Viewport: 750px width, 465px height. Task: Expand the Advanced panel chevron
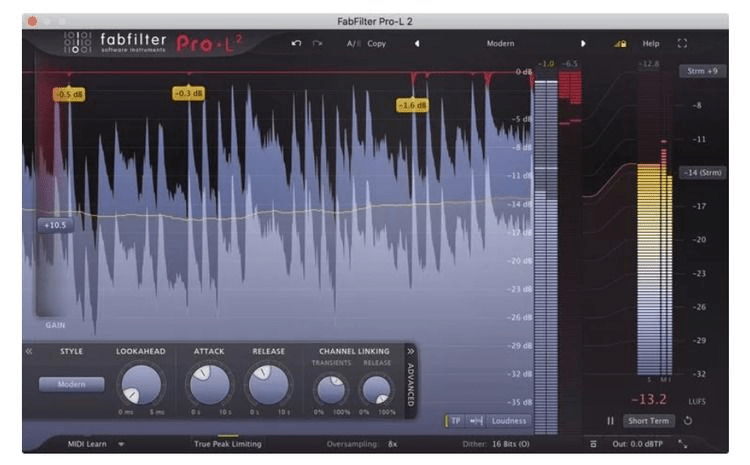click(x=410, y=351)
